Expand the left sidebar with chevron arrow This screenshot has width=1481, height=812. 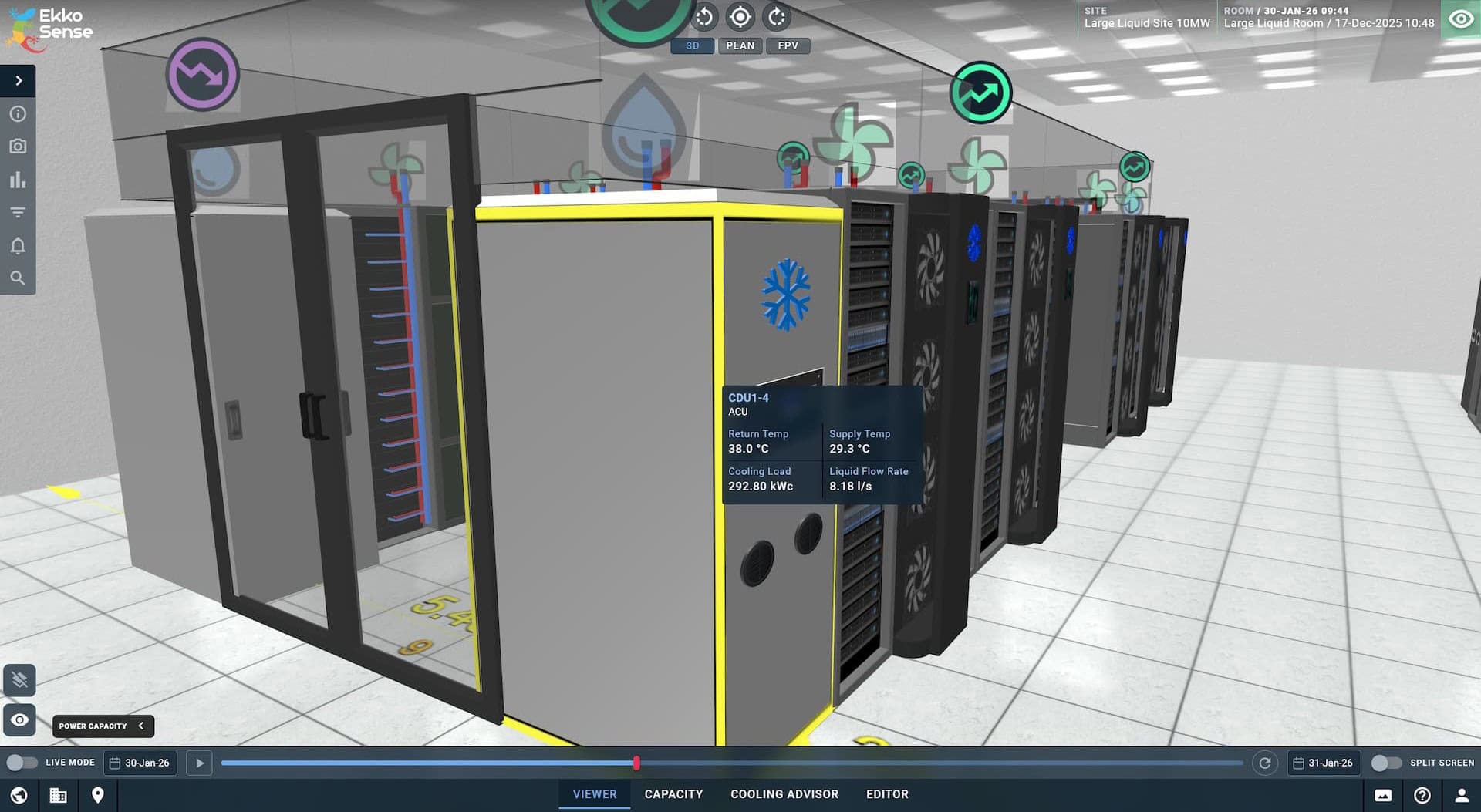click(x=19, y=80)
